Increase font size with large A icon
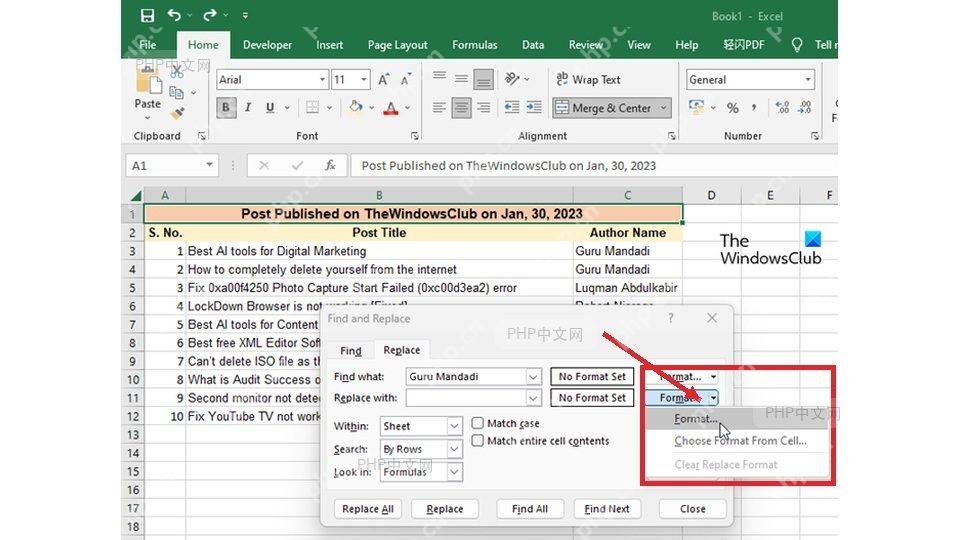The width and height of the screenshot is (960, 540). [x=383, y=80]
